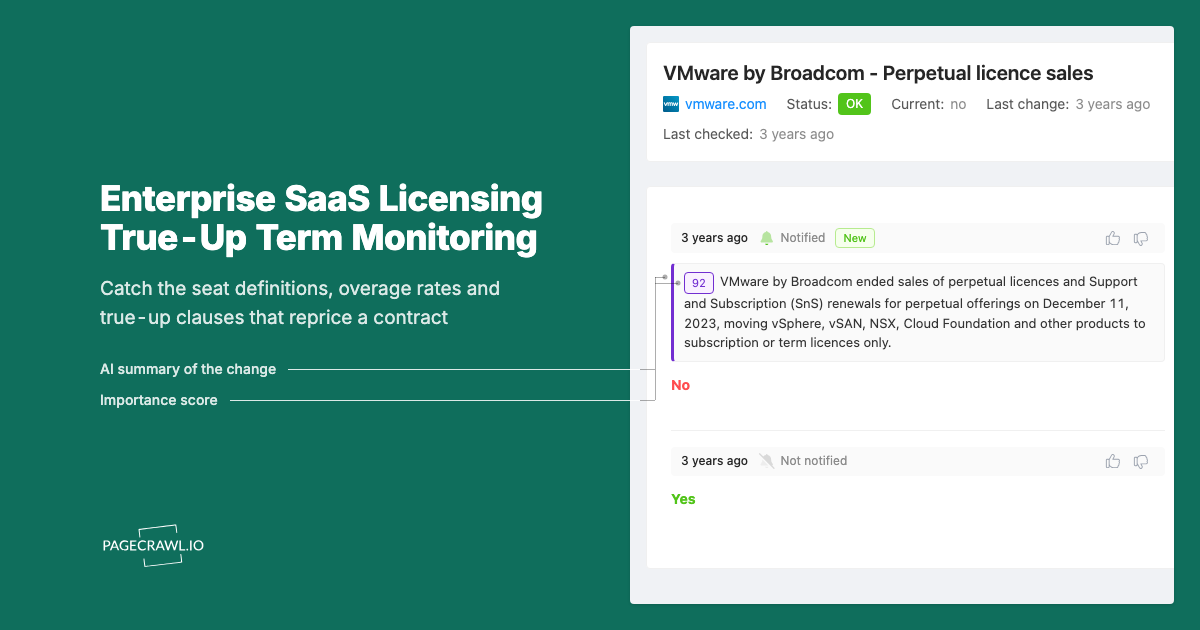Click the VMware favicon icon

tap(671, 104)
